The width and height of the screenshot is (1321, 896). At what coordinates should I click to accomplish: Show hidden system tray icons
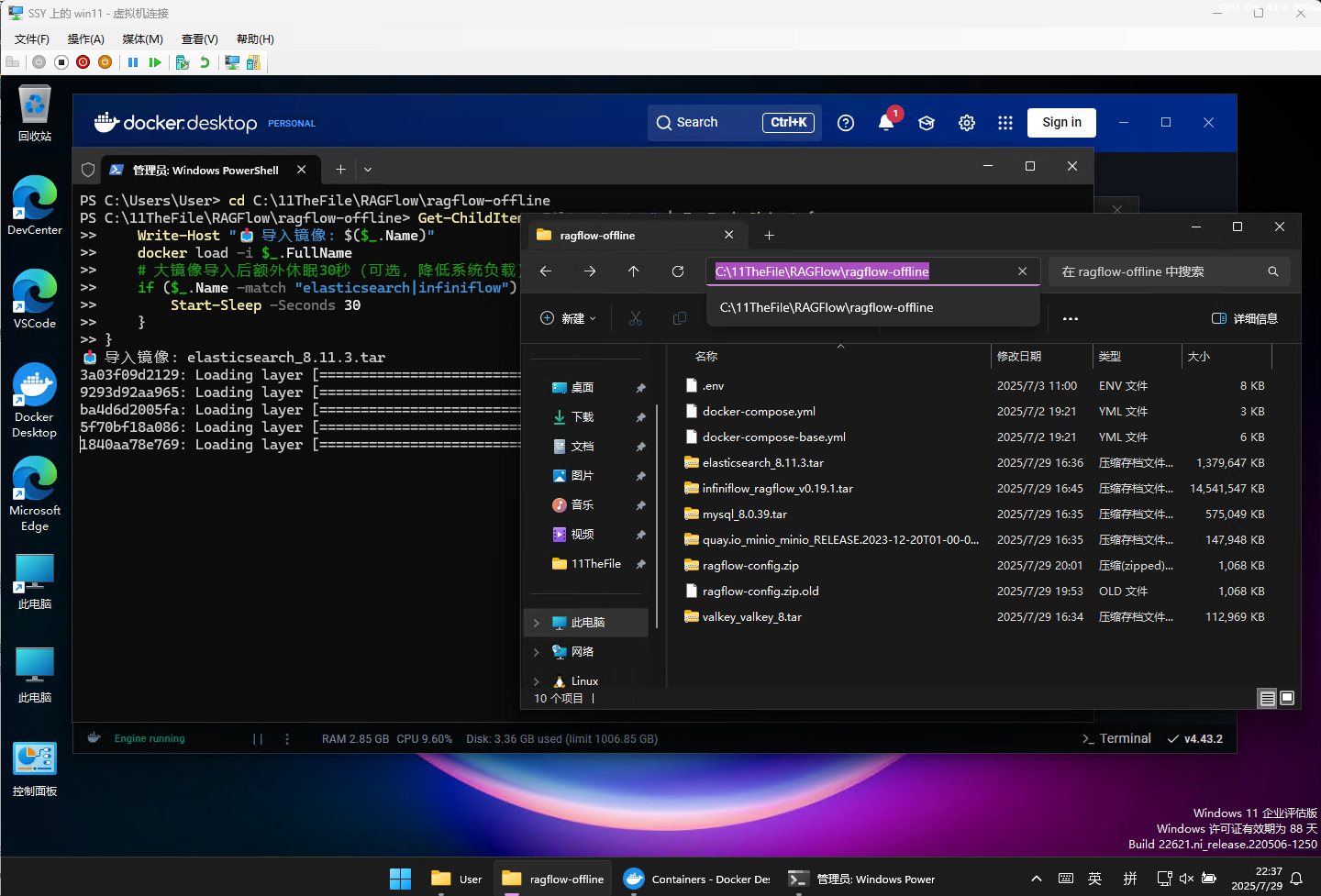tap(1037, 879)
